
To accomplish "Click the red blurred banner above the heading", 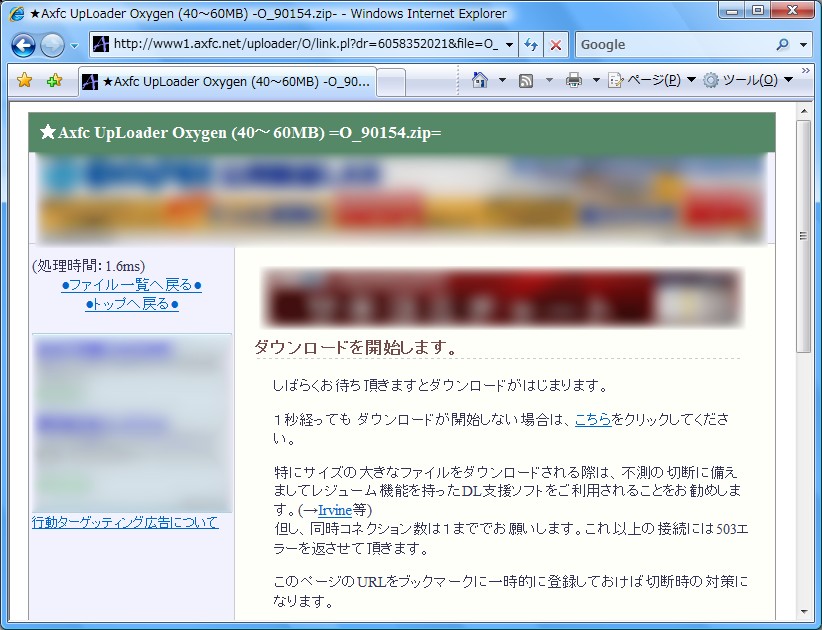I will tap(502, 297).
